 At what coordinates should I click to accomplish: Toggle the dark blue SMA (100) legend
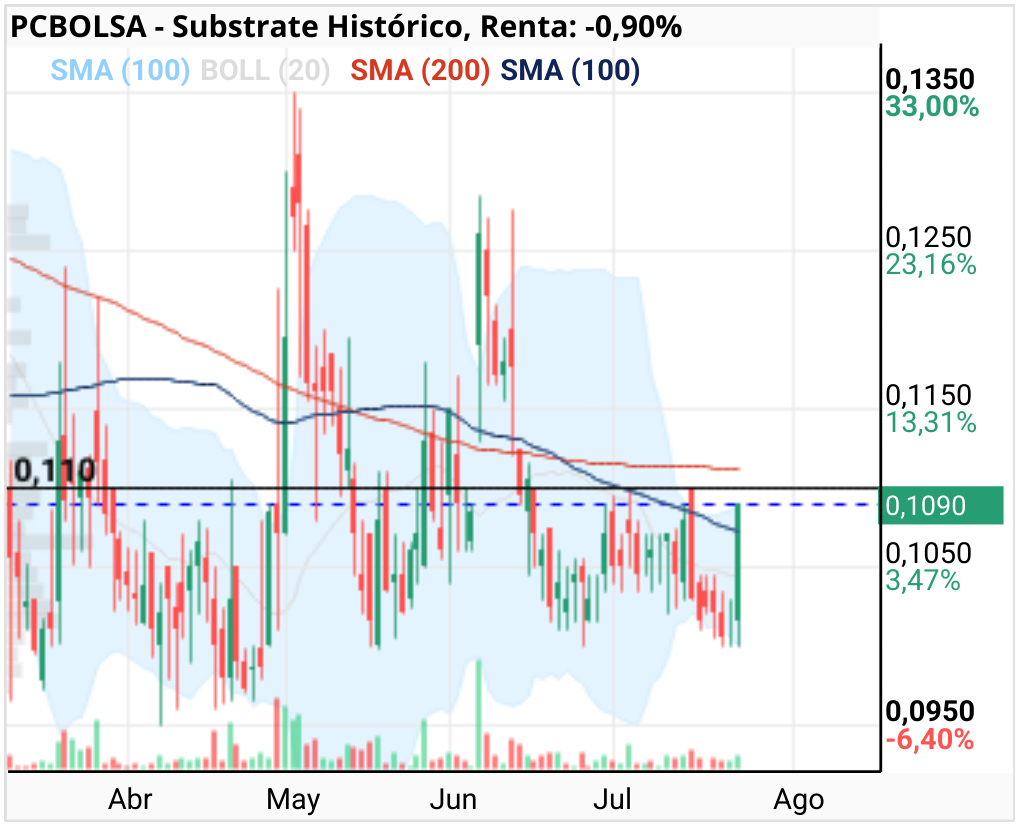tap(570, 70)
